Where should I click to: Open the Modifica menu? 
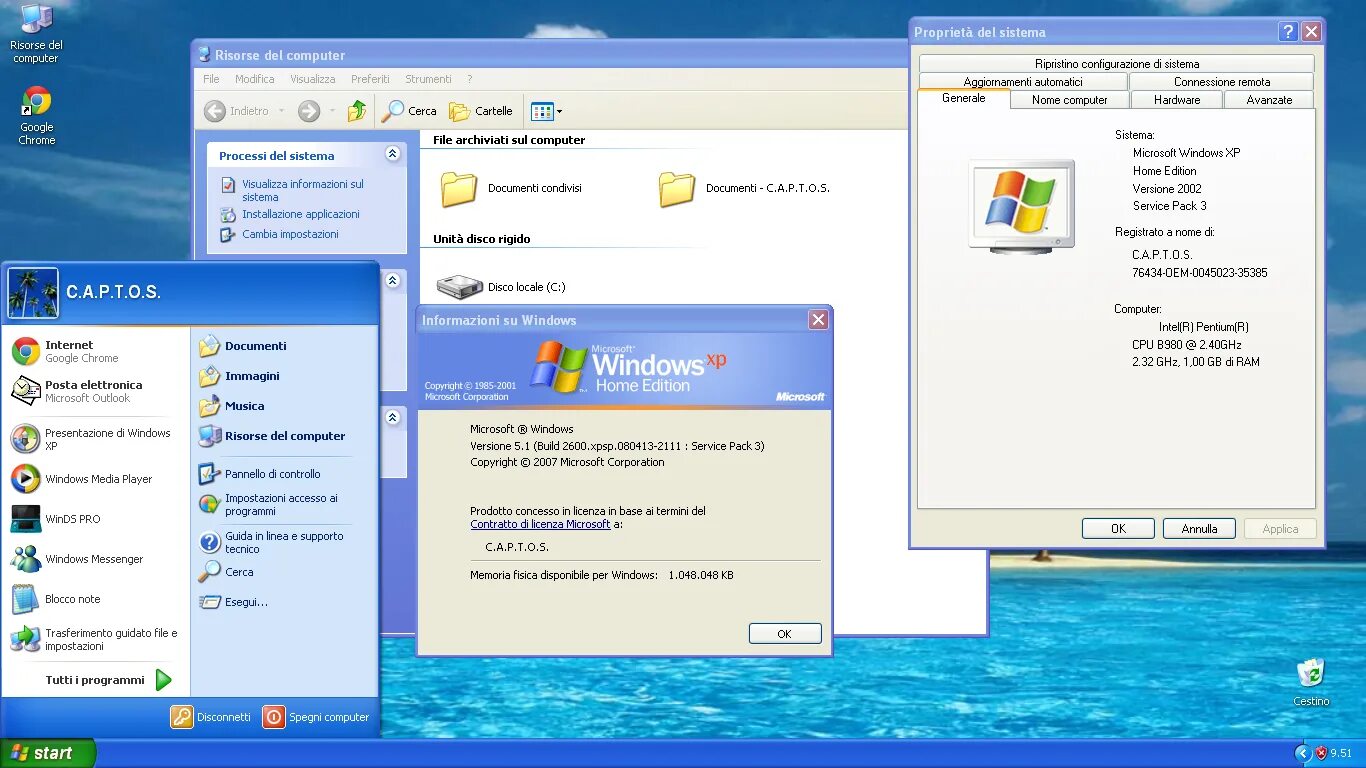255,79
